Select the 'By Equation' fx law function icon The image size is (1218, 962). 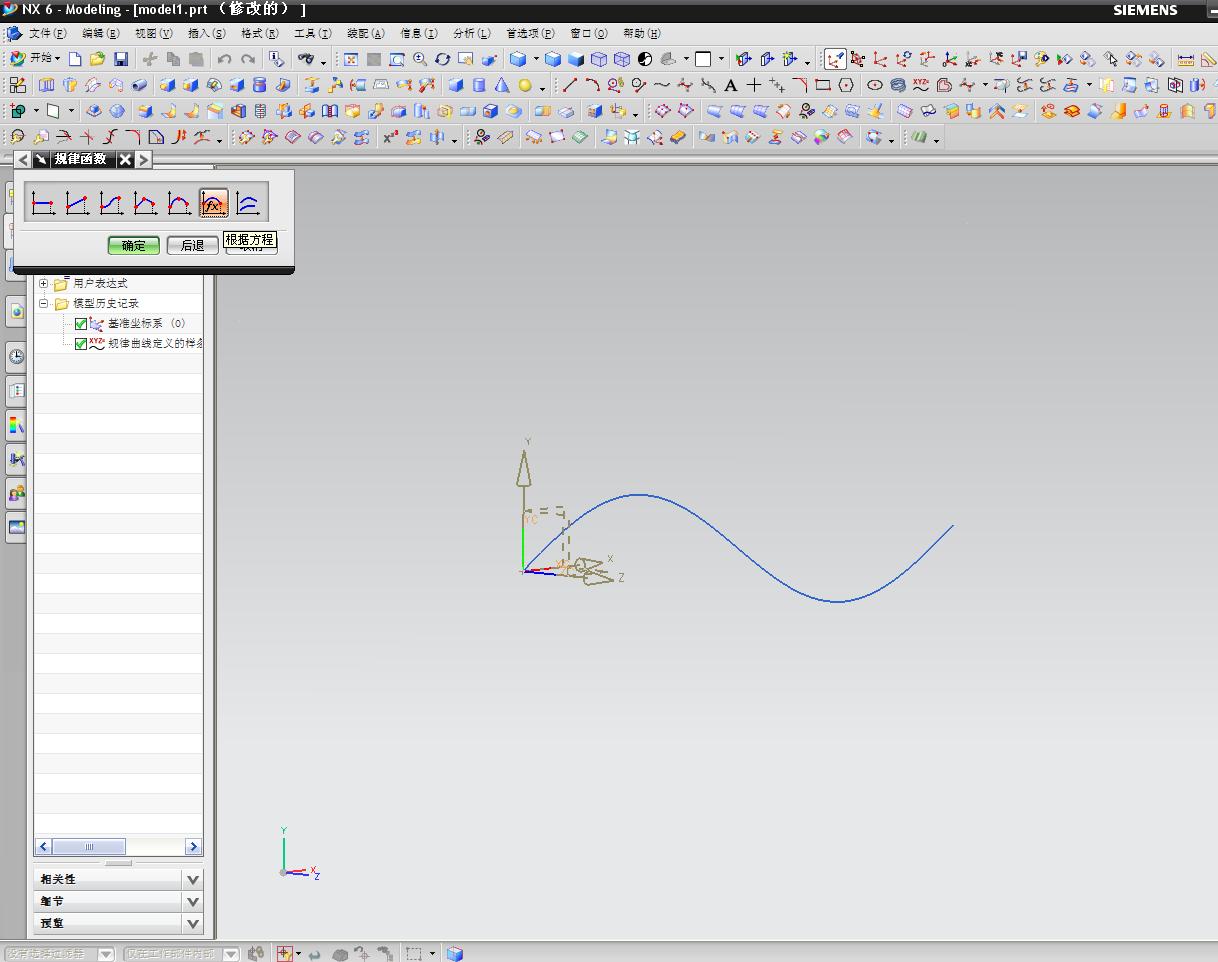[x=213, y=204]
